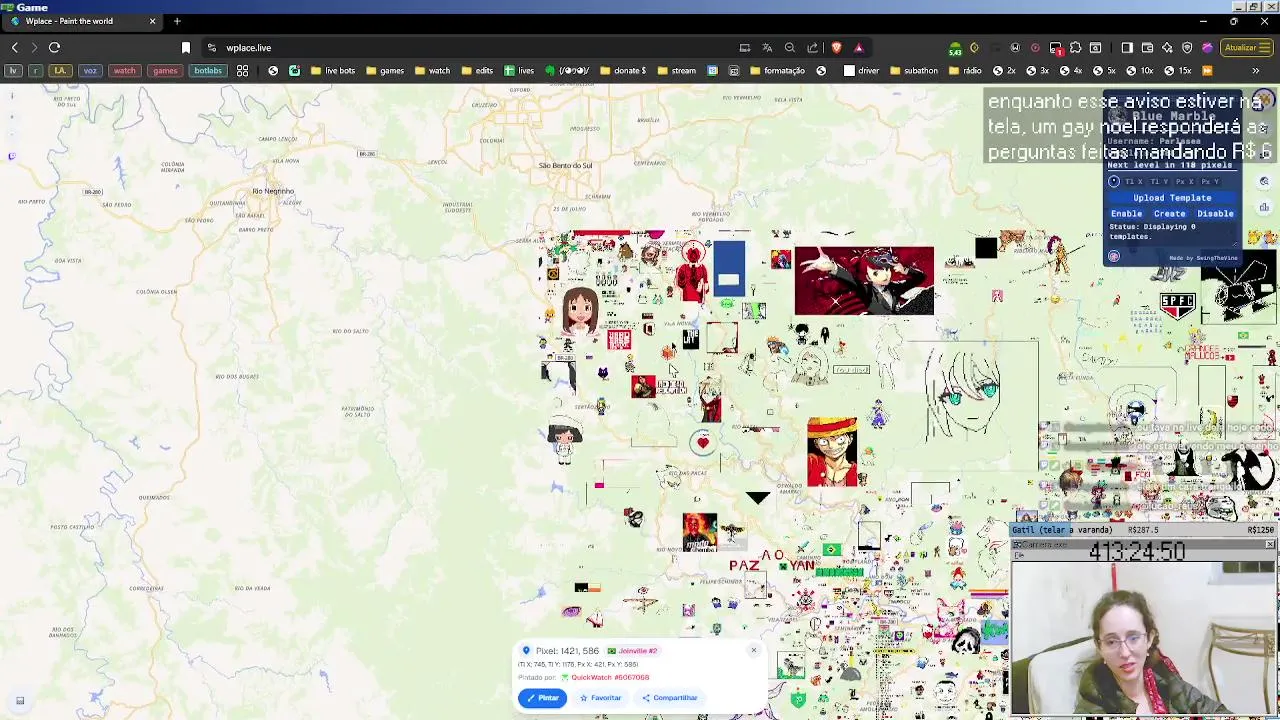Screen dimensions: 1280x720
Task: Click Upload Template in Blue Marble
Action: pyautogui.click(x=1172, y=198)
